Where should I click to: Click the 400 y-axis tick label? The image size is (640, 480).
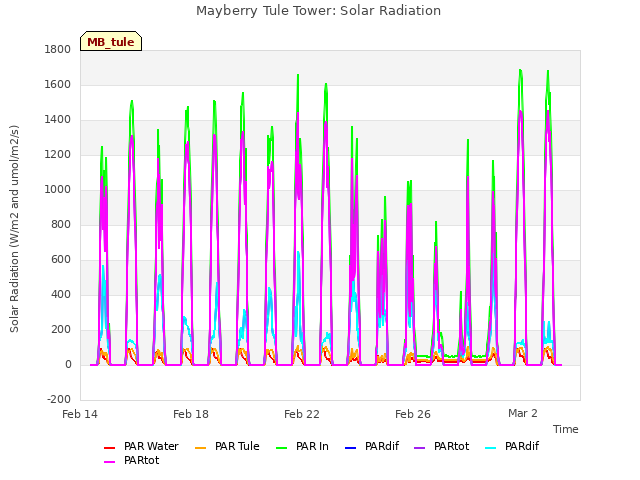pyautogui.click(x=61, y=295)
